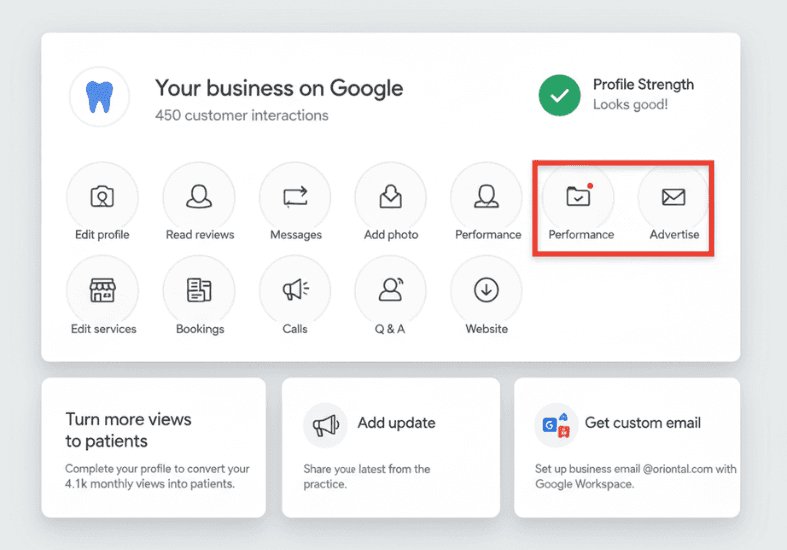The width and height of the screenshot is (787, 550).
Task: Click the Profile Strength label
Action: point(643,84)
